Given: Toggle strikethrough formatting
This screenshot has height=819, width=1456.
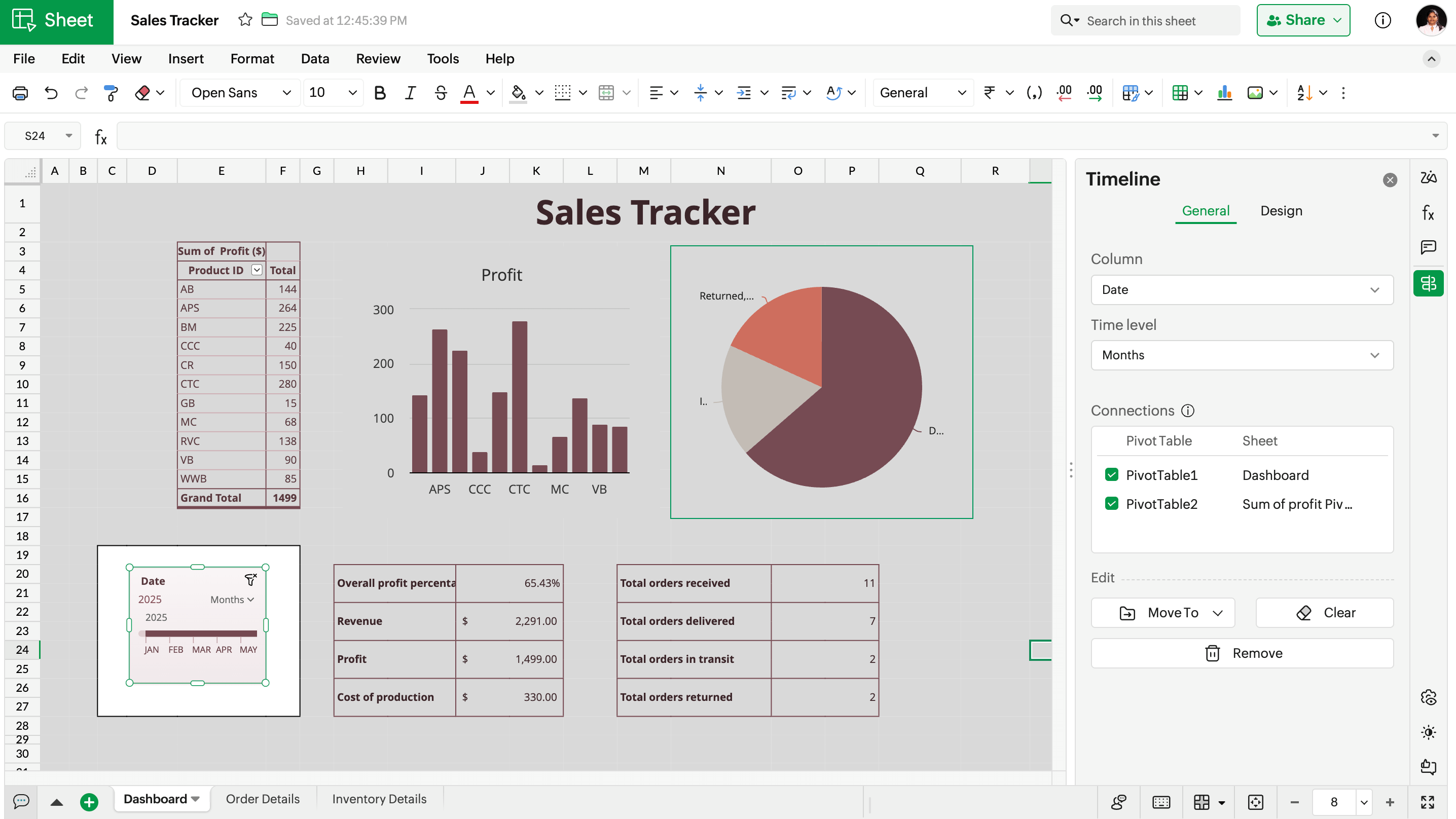Looking at the screenshot, I should coord(441,93).
